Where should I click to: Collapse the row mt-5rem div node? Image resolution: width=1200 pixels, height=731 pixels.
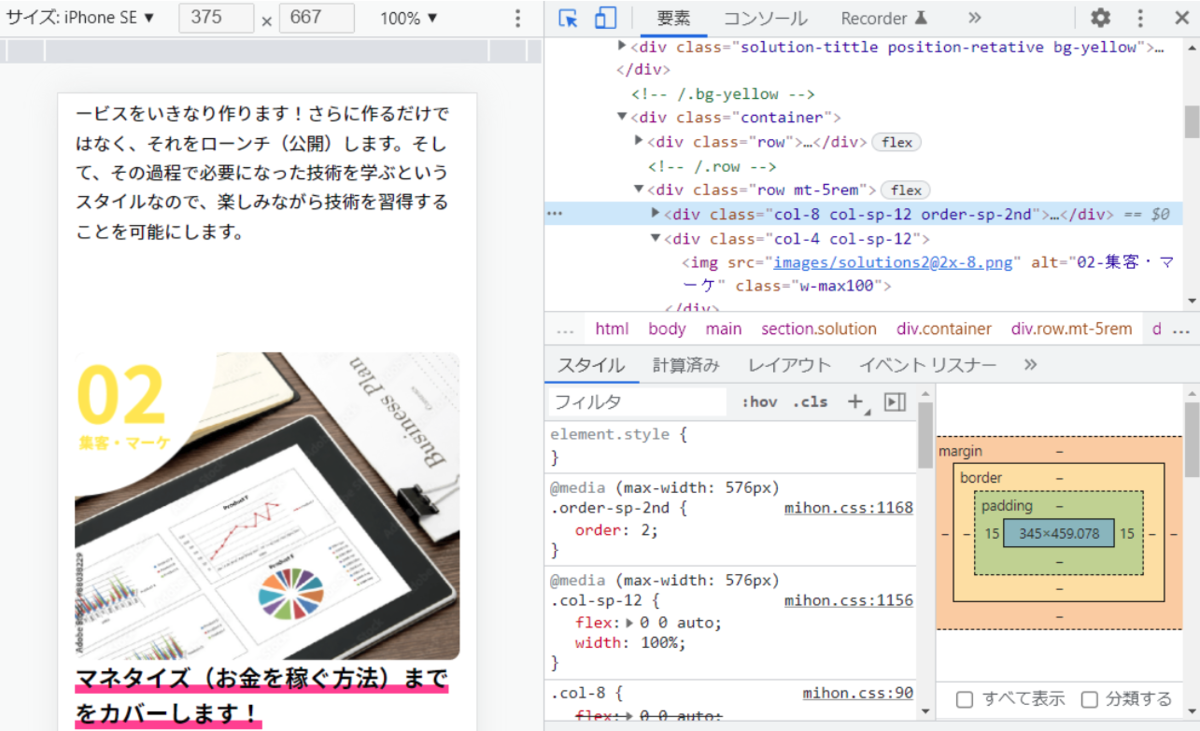[638, 189]
